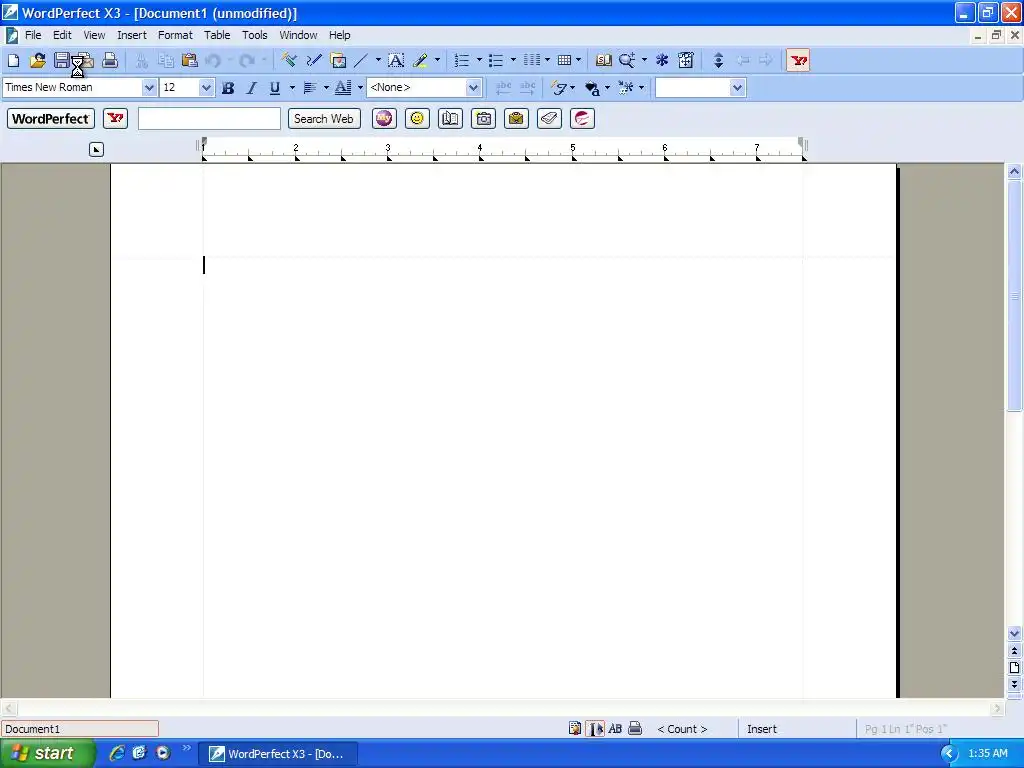Open a file with the folder icon

[x=38, y=61]
